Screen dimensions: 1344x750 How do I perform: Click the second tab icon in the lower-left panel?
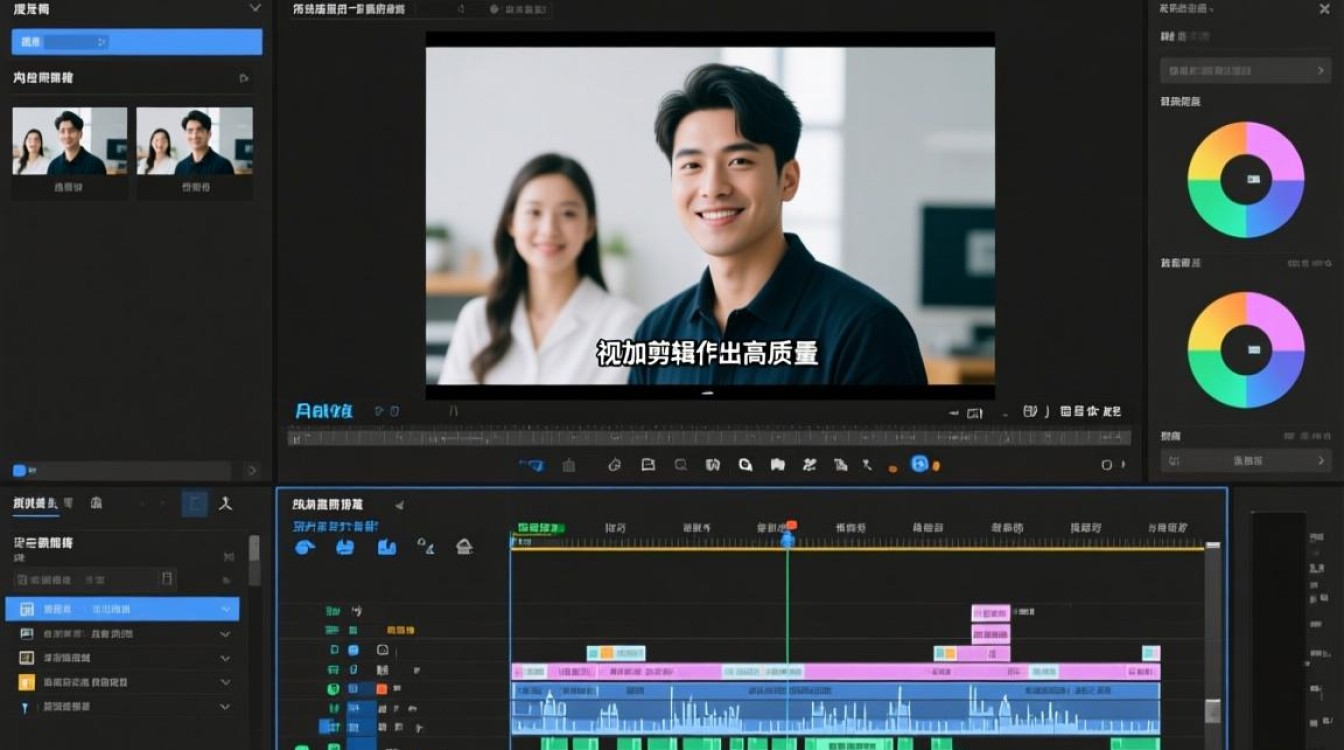pos(96,504)
